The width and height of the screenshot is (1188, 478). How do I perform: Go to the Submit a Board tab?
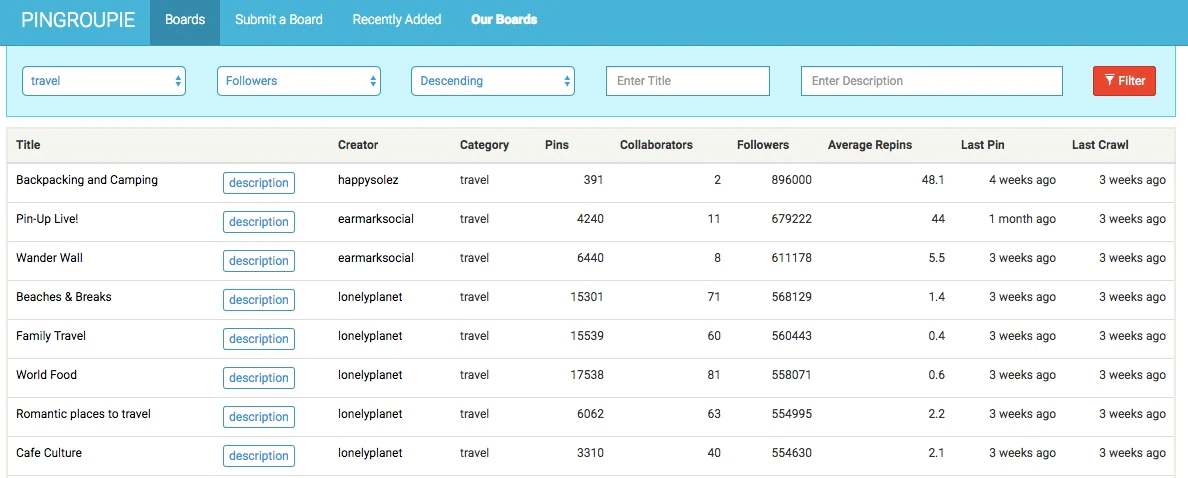279,20
